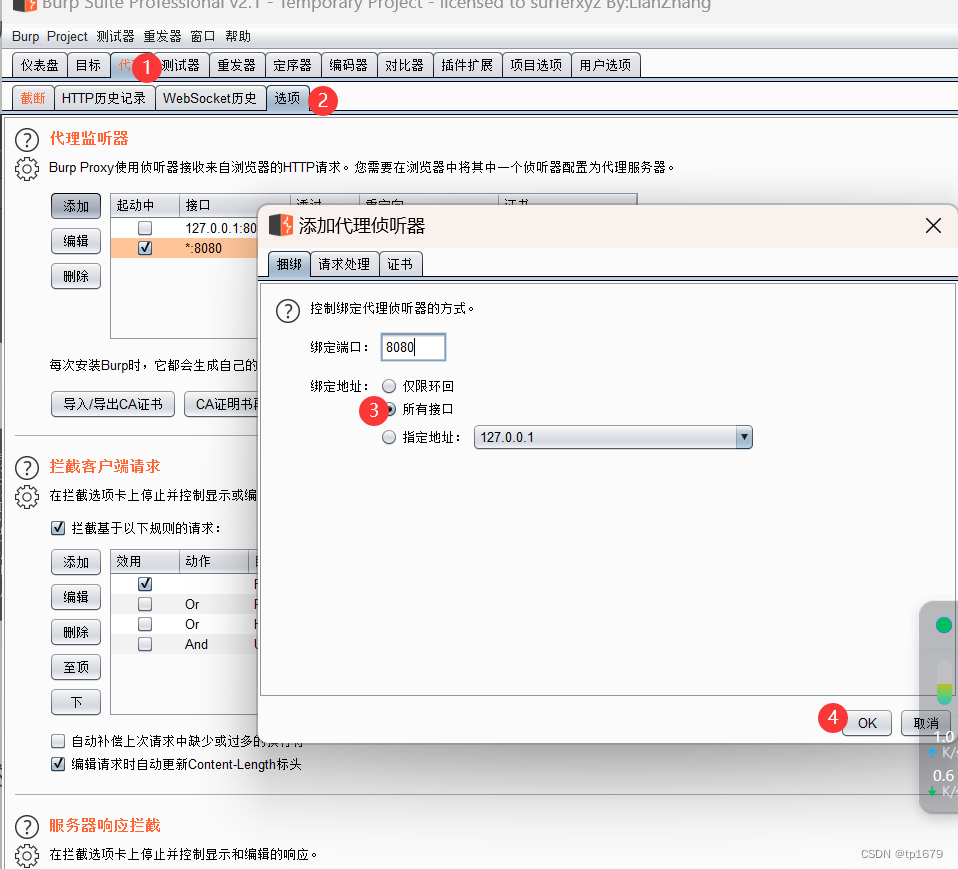Screen dimensions: 958x869
Task: Click 添加 button for proxy listeners
Action: tap(76, 207)
